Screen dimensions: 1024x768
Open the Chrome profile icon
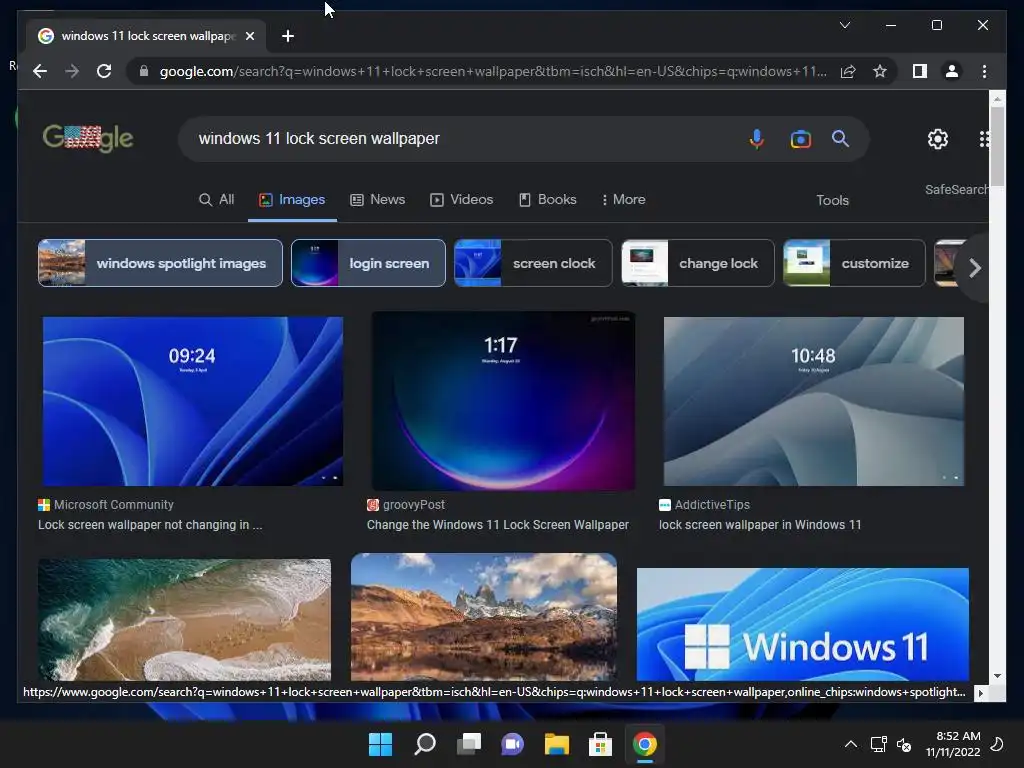952,71
